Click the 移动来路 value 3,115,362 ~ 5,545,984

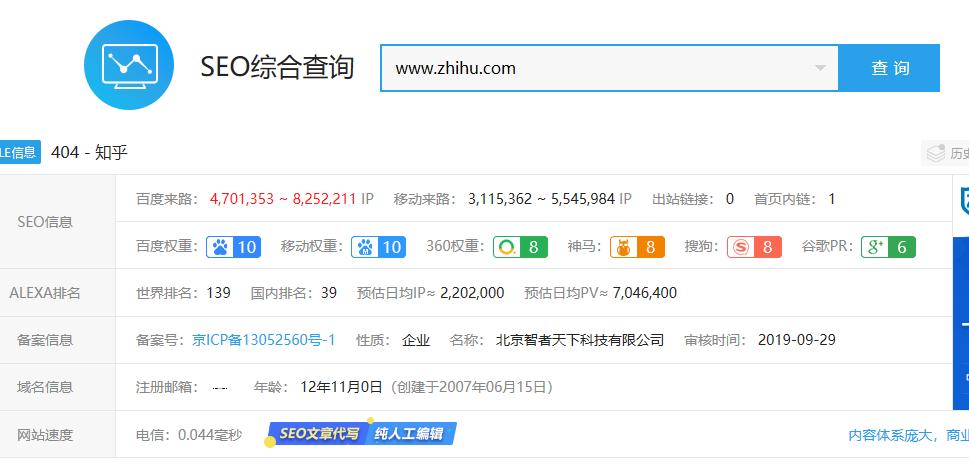click(x=541, y=199)
